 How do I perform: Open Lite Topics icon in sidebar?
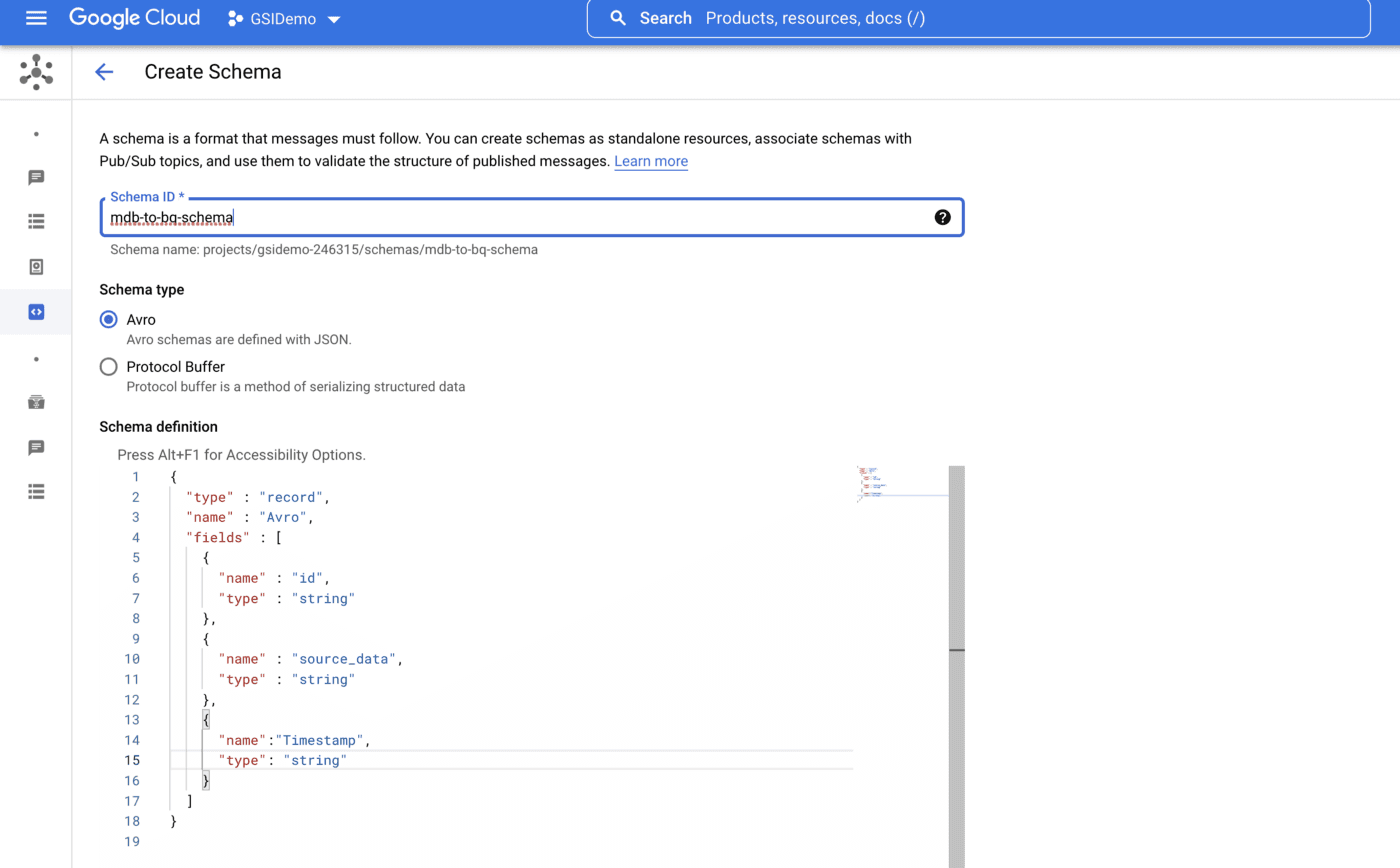tap(36, 447)
